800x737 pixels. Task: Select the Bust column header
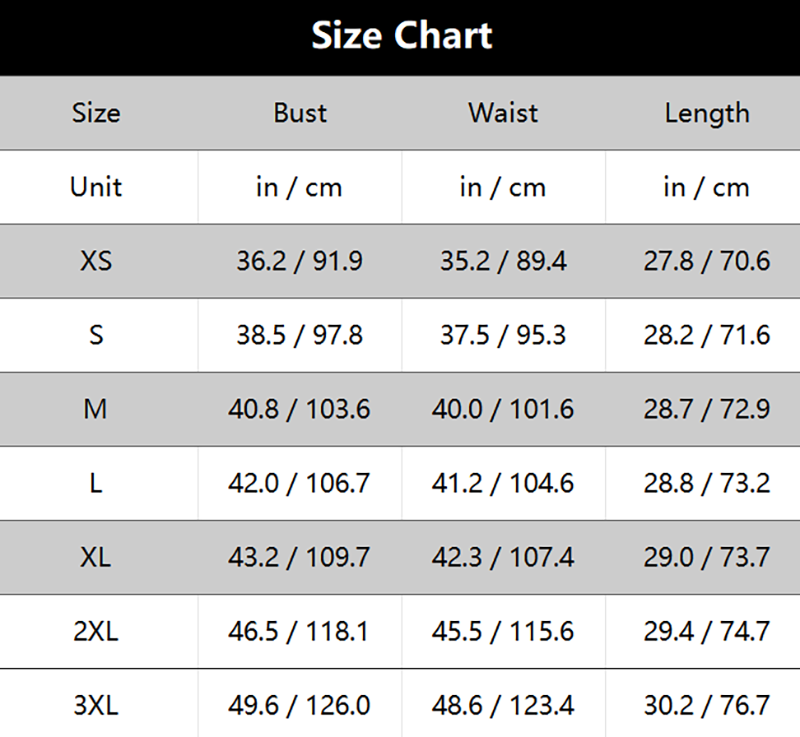pyautogui.click(x=299, y=113)
